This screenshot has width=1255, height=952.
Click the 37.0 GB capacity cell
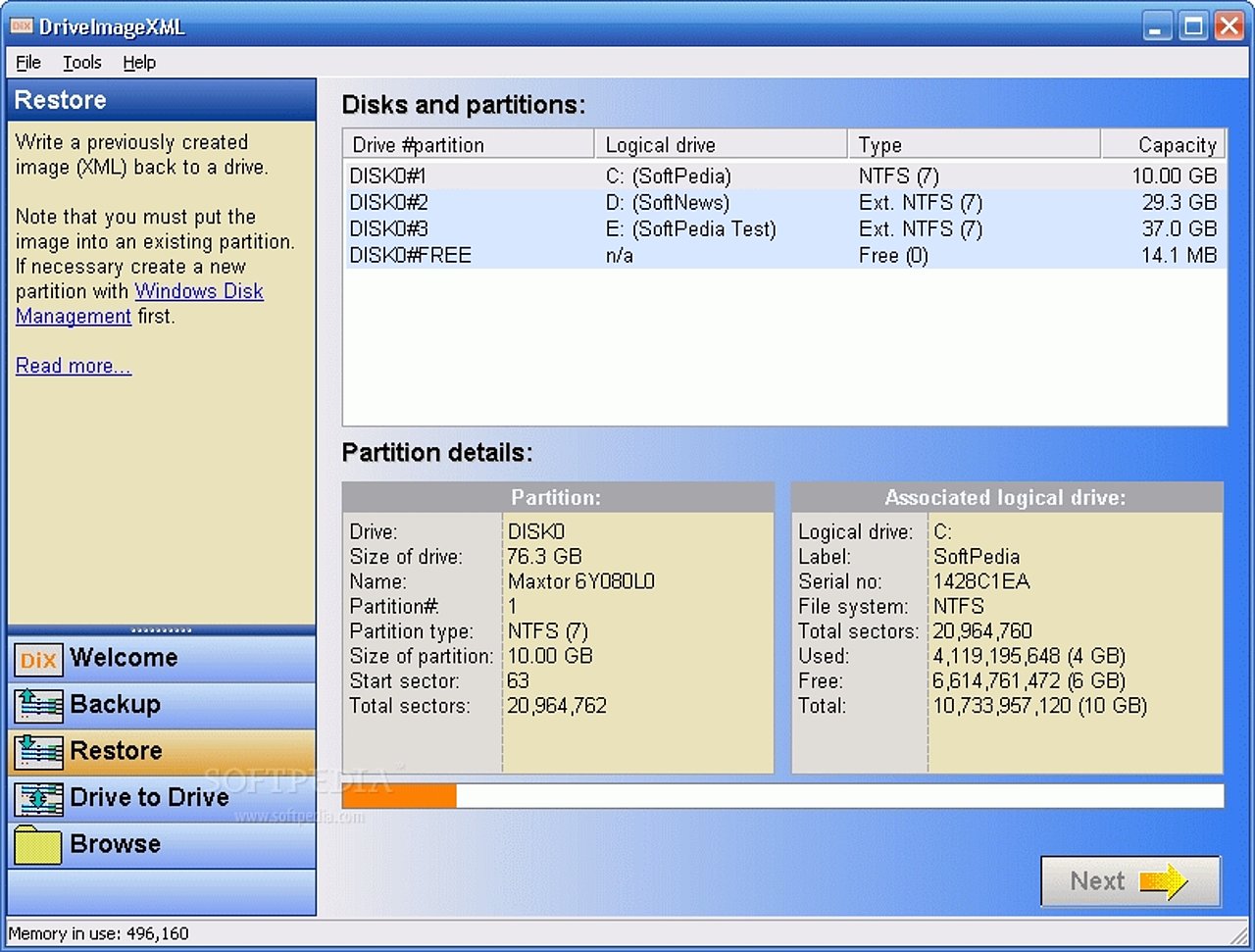[1180, 229]
